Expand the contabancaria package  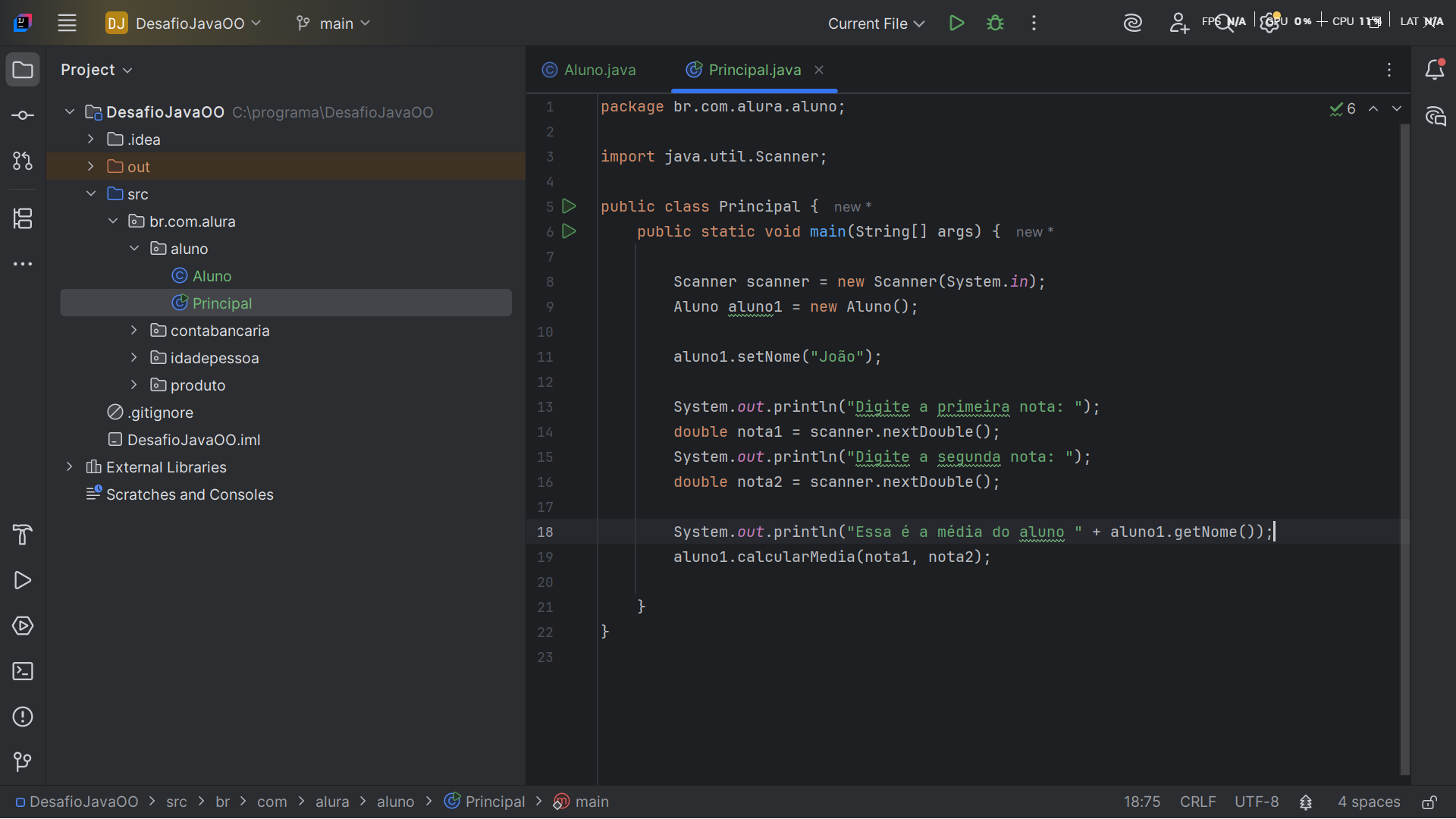click(x=134, y=331)
